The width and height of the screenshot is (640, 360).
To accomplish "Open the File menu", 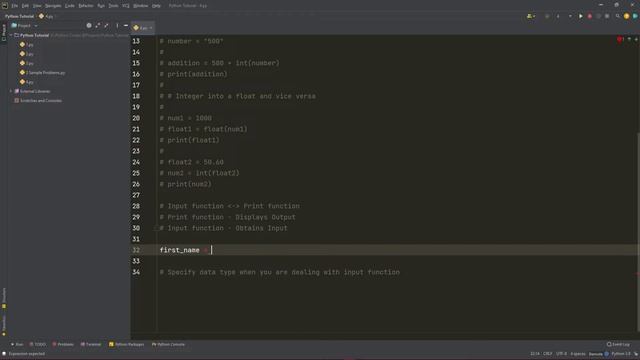I will [15, 6].
